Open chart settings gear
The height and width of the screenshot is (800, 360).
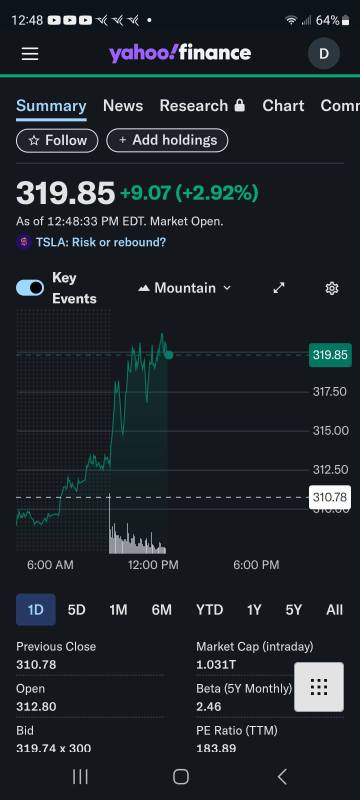click(x=331, y=289)
